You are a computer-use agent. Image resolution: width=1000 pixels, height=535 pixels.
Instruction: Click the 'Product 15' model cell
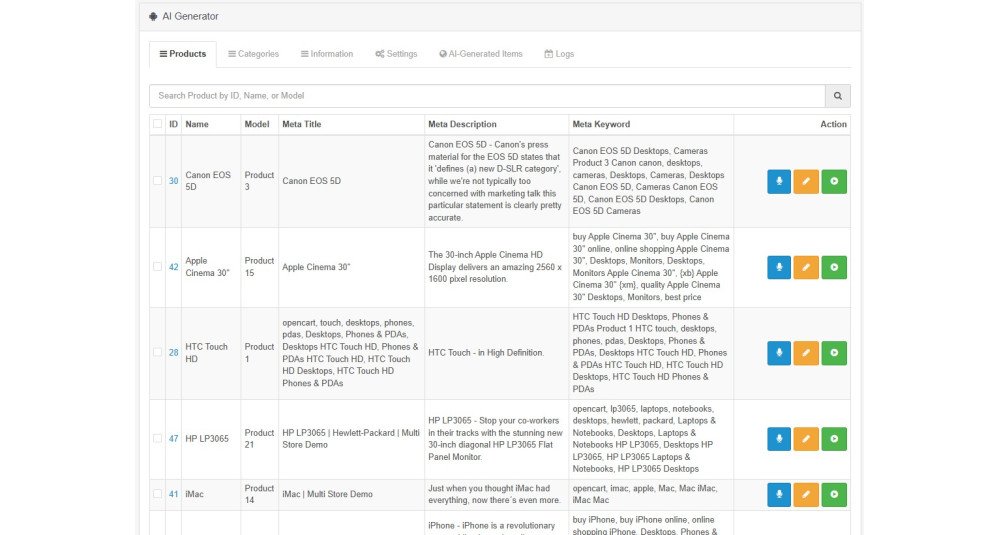(259, 267)
